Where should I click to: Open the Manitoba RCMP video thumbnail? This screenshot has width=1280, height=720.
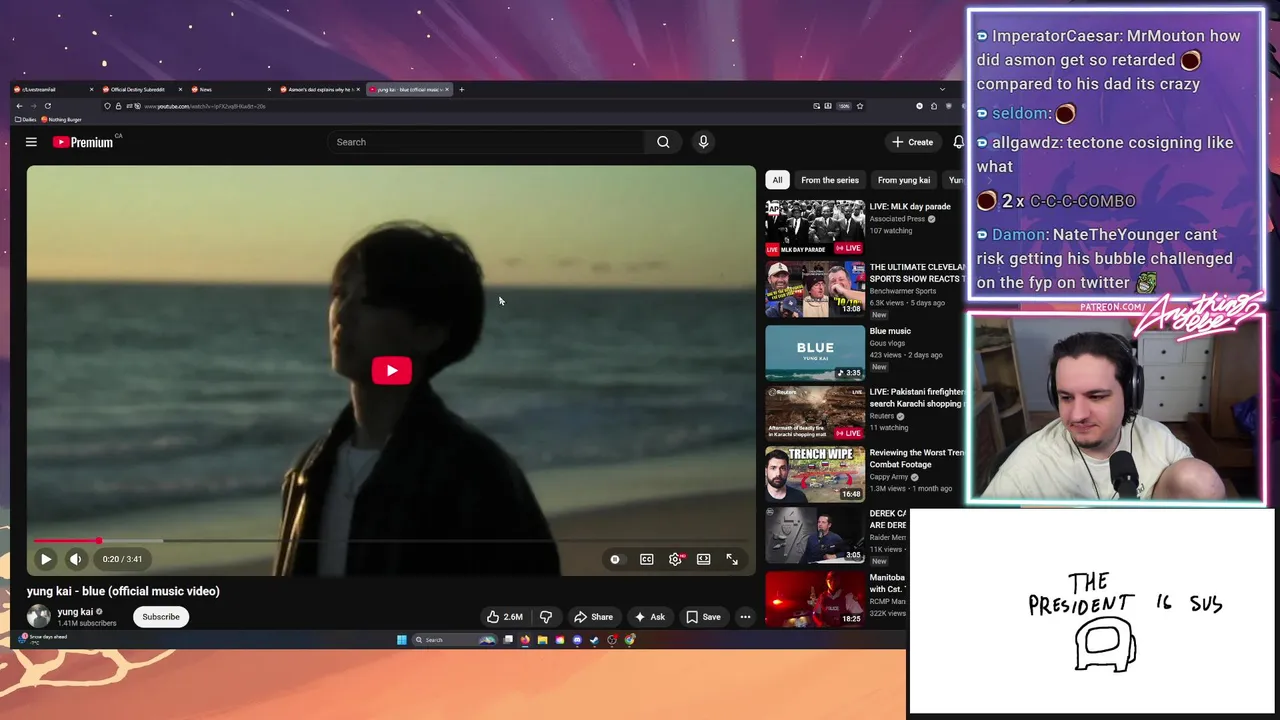[815, 598]
